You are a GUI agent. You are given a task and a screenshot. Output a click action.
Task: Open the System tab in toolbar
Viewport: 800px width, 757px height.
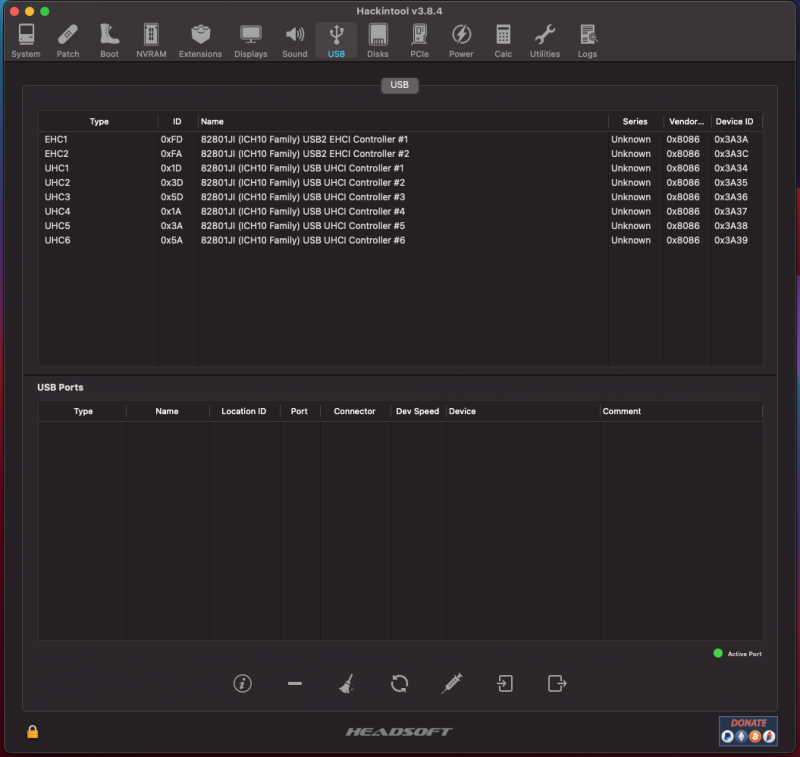26,41
